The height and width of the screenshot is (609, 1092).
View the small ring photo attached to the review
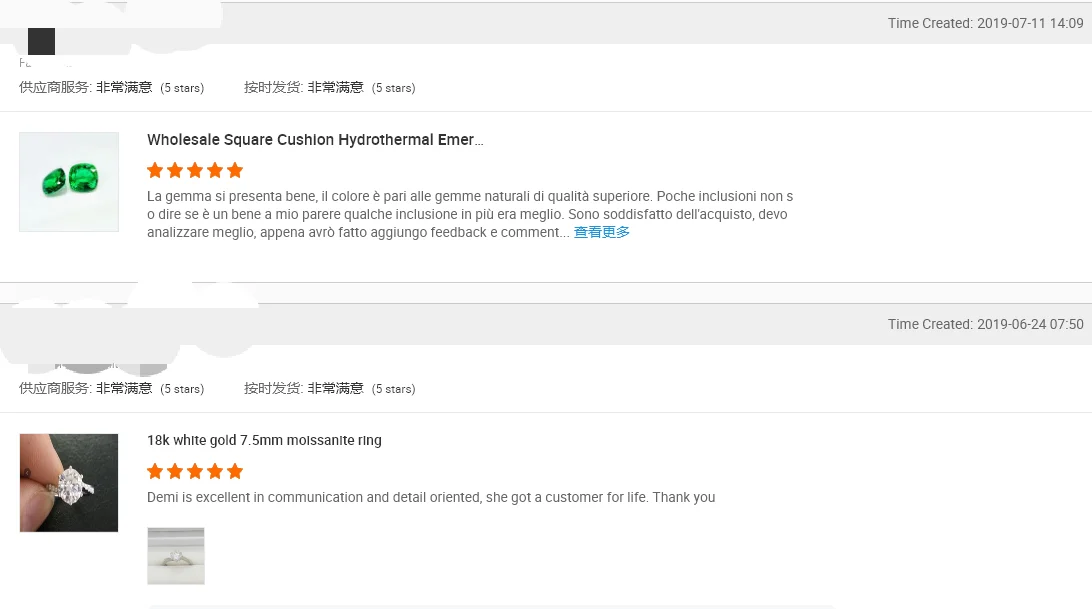tap(176, 556)
